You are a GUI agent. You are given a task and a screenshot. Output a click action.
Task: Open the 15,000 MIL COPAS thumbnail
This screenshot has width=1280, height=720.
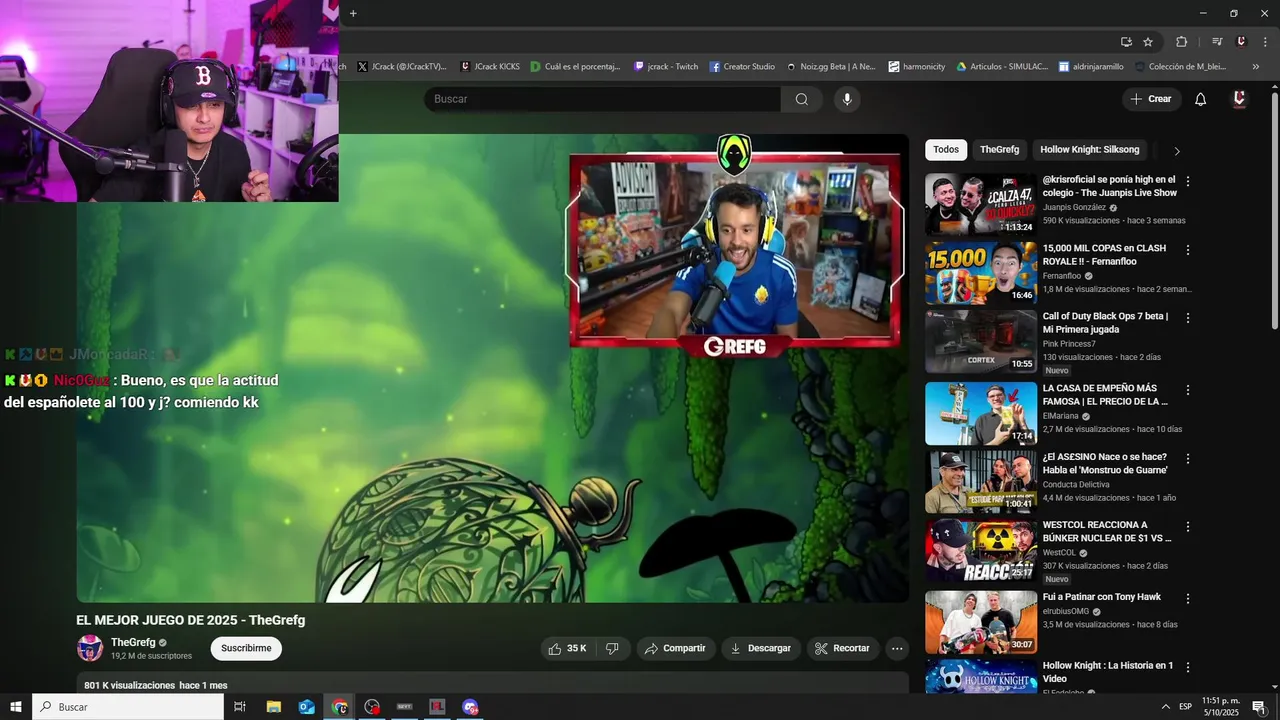(981, 273)
